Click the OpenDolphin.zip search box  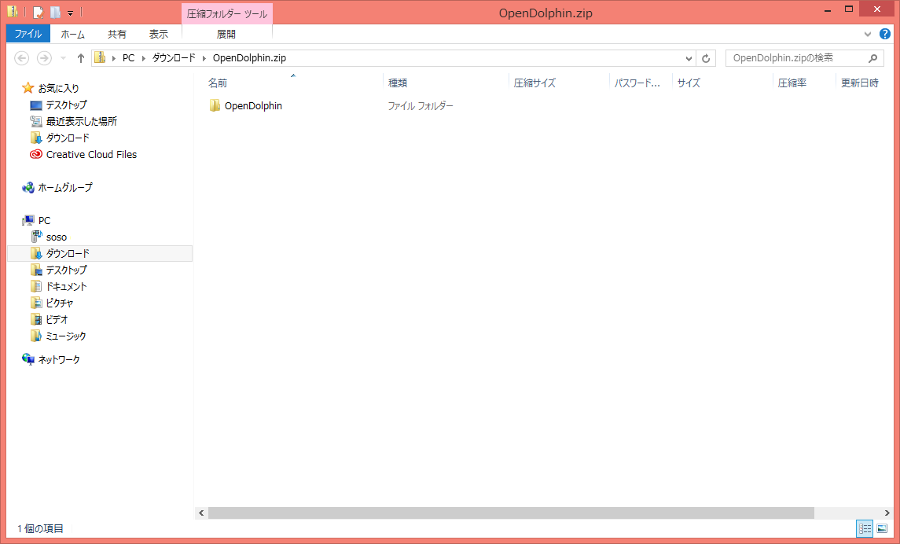[795, 58]
